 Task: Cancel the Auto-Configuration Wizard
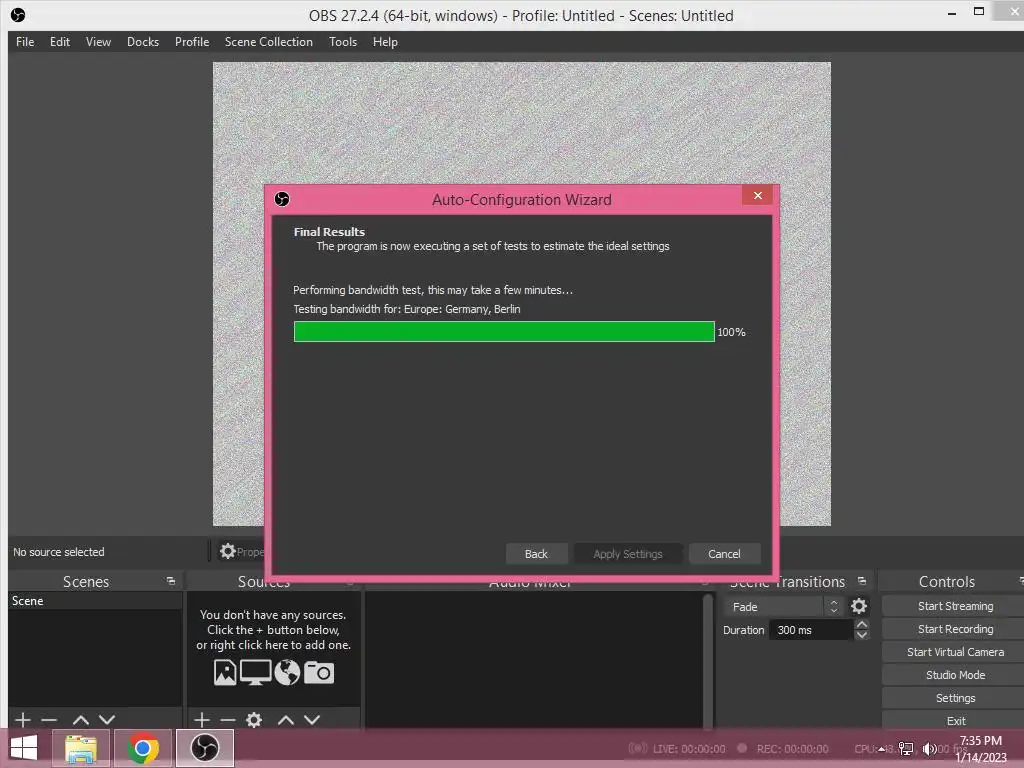coord(724,554)
